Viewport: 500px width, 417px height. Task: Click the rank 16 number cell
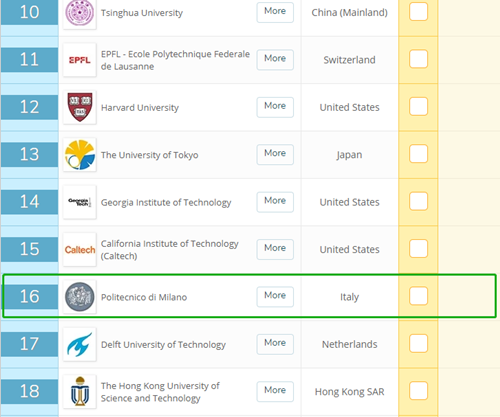(x=29, y=297)
